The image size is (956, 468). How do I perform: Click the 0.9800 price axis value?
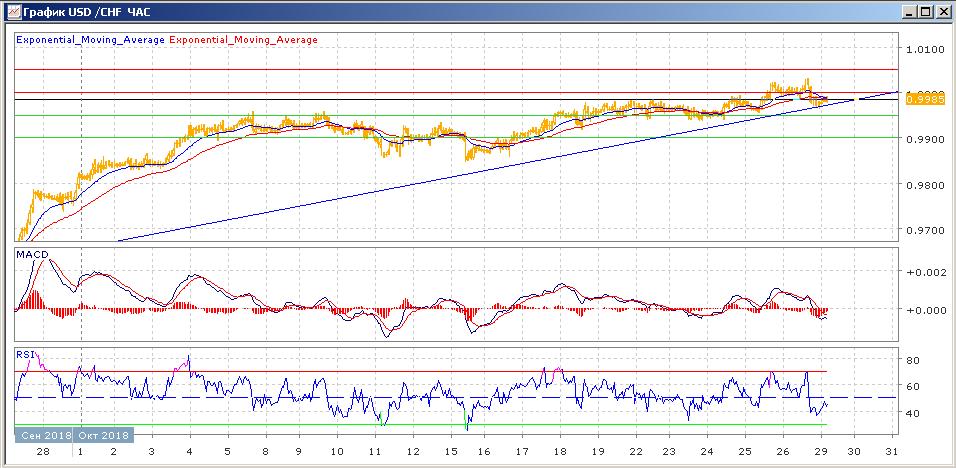click(925, 185)
